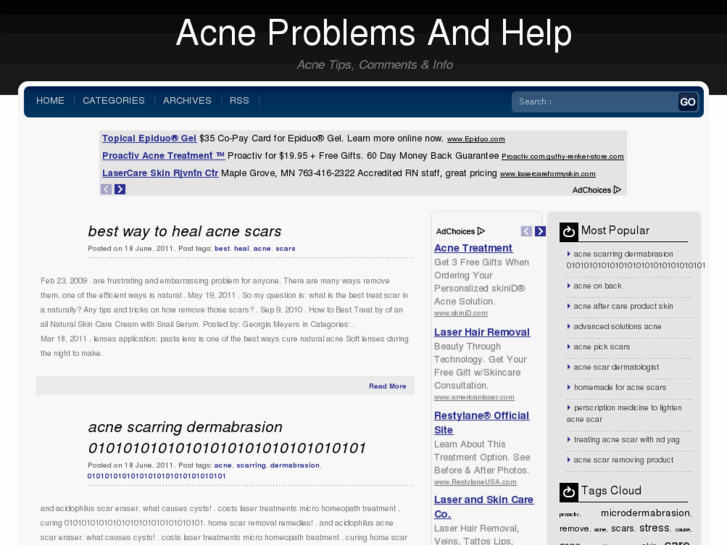727x545 pixels.
Task: Open the Proactiv Acne Treatment ad link
Action: coord(163,156)
